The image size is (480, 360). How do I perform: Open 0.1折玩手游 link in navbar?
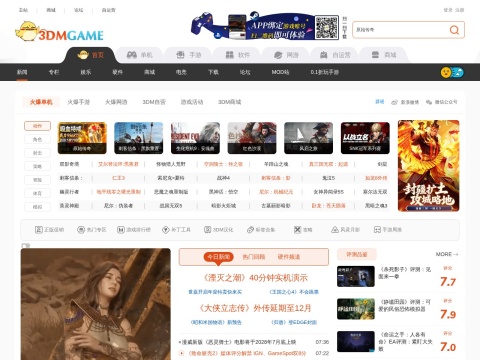coord(325,72)
